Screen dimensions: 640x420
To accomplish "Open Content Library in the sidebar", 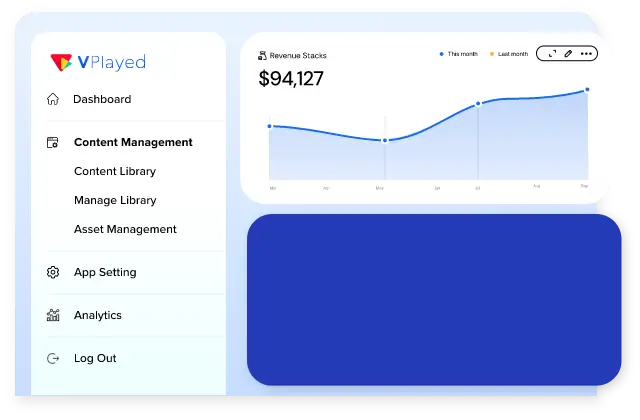I will pyautogui.click(x=115, y=171).
